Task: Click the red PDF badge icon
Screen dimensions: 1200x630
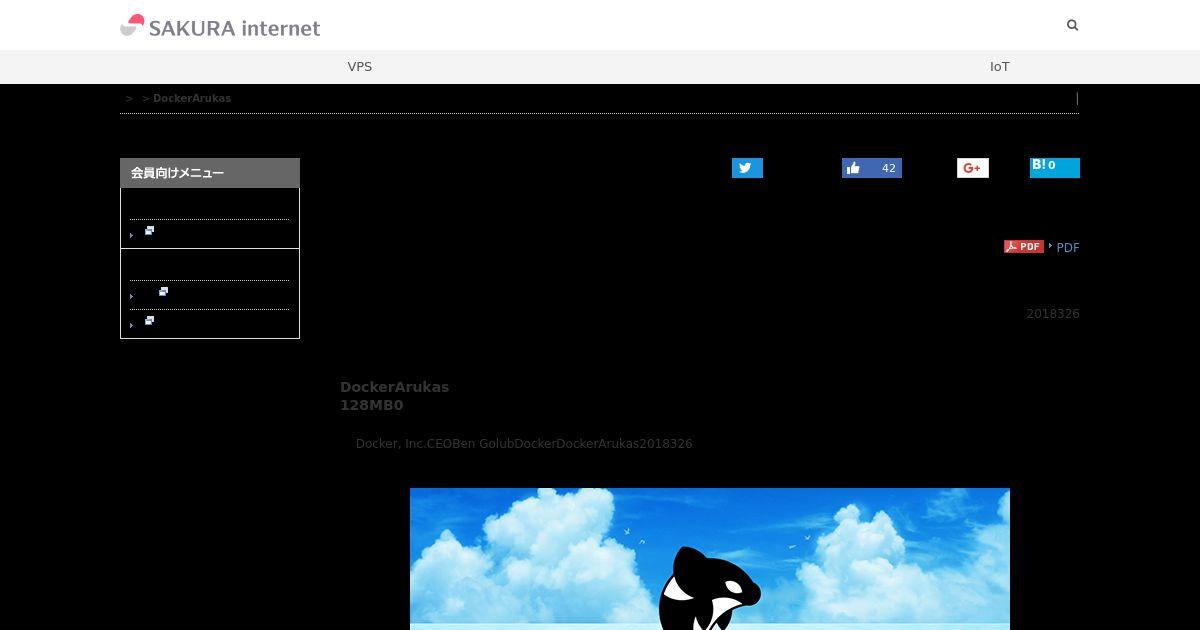Action: click(x=1024, y=246)
